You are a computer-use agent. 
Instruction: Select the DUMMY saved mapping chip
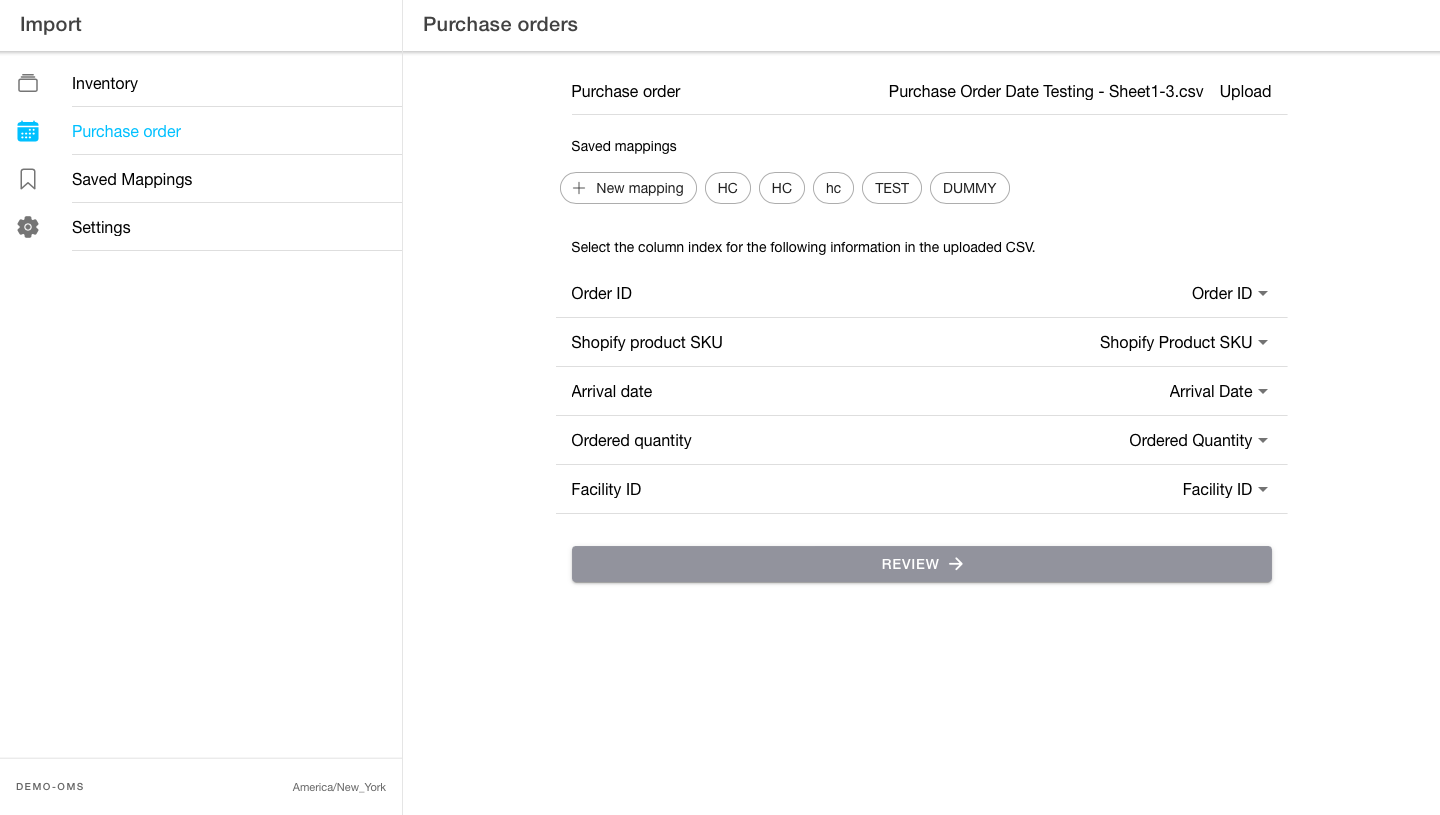coord(969,188)
